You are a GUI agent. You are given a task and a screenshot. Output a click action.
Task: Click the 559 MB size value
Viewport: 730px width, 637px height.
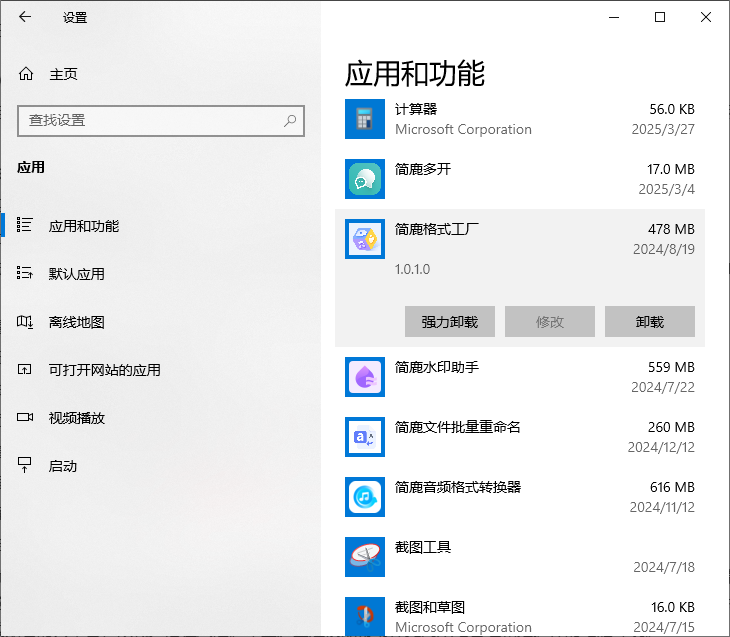pos(671,367)
